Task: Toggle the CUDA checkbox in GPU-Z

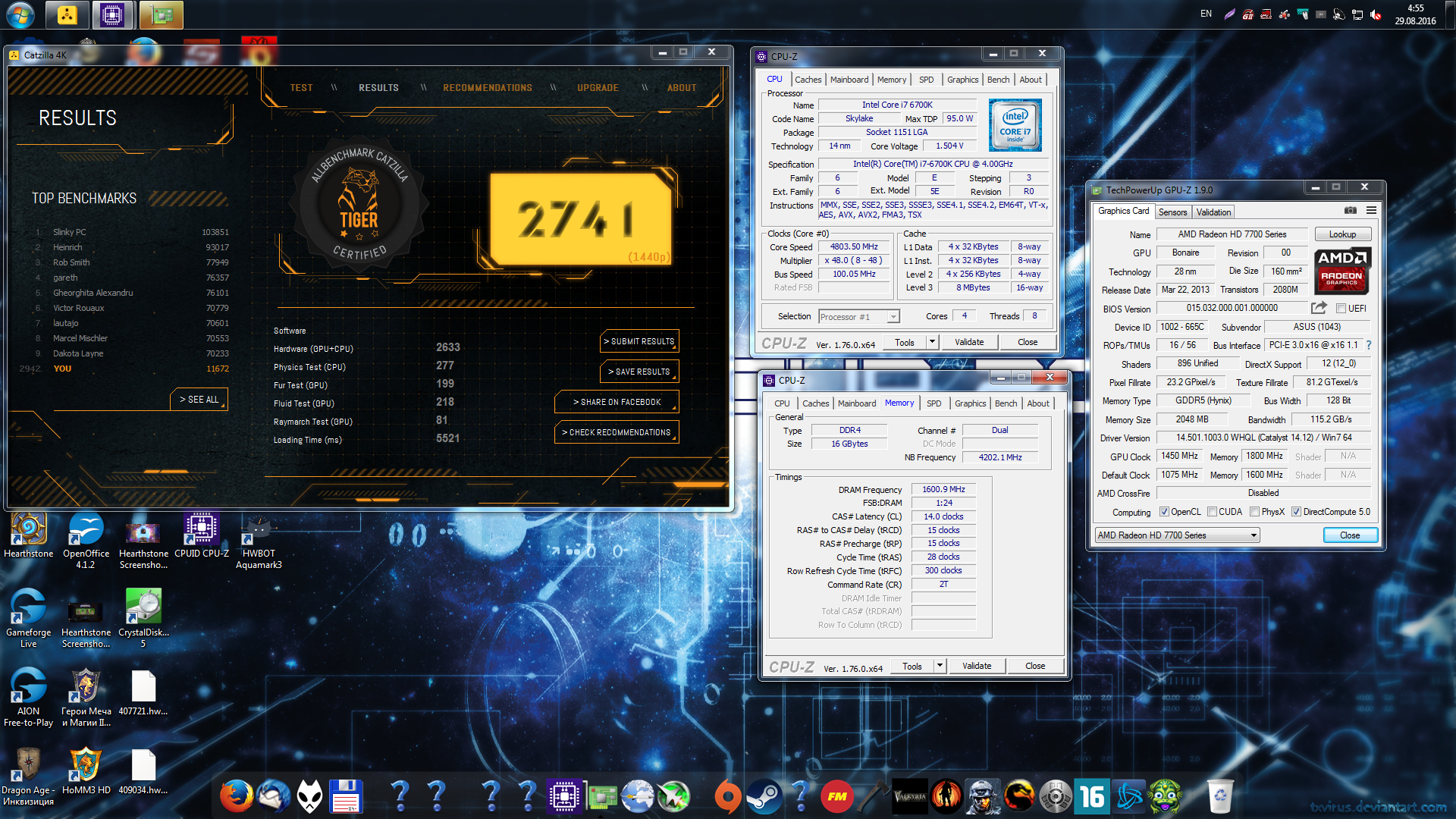Action: [1212, 512]
